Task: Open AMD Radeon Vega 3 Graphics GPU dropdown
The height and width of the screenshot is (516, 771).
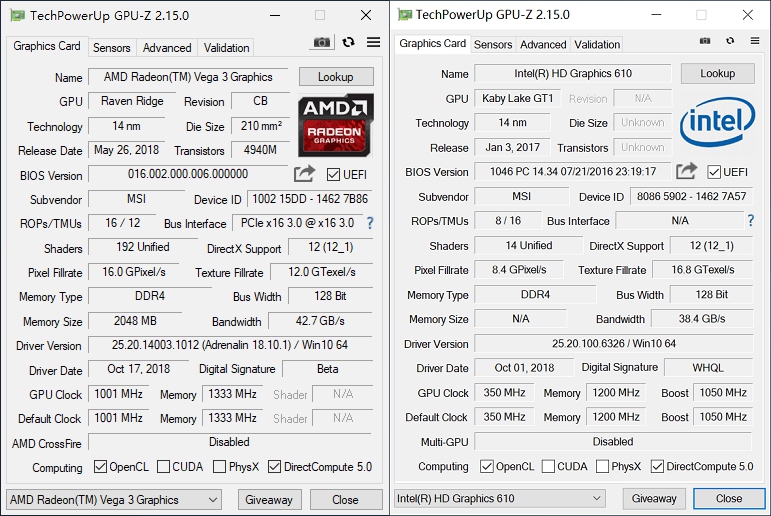Action: click(114, 500)
